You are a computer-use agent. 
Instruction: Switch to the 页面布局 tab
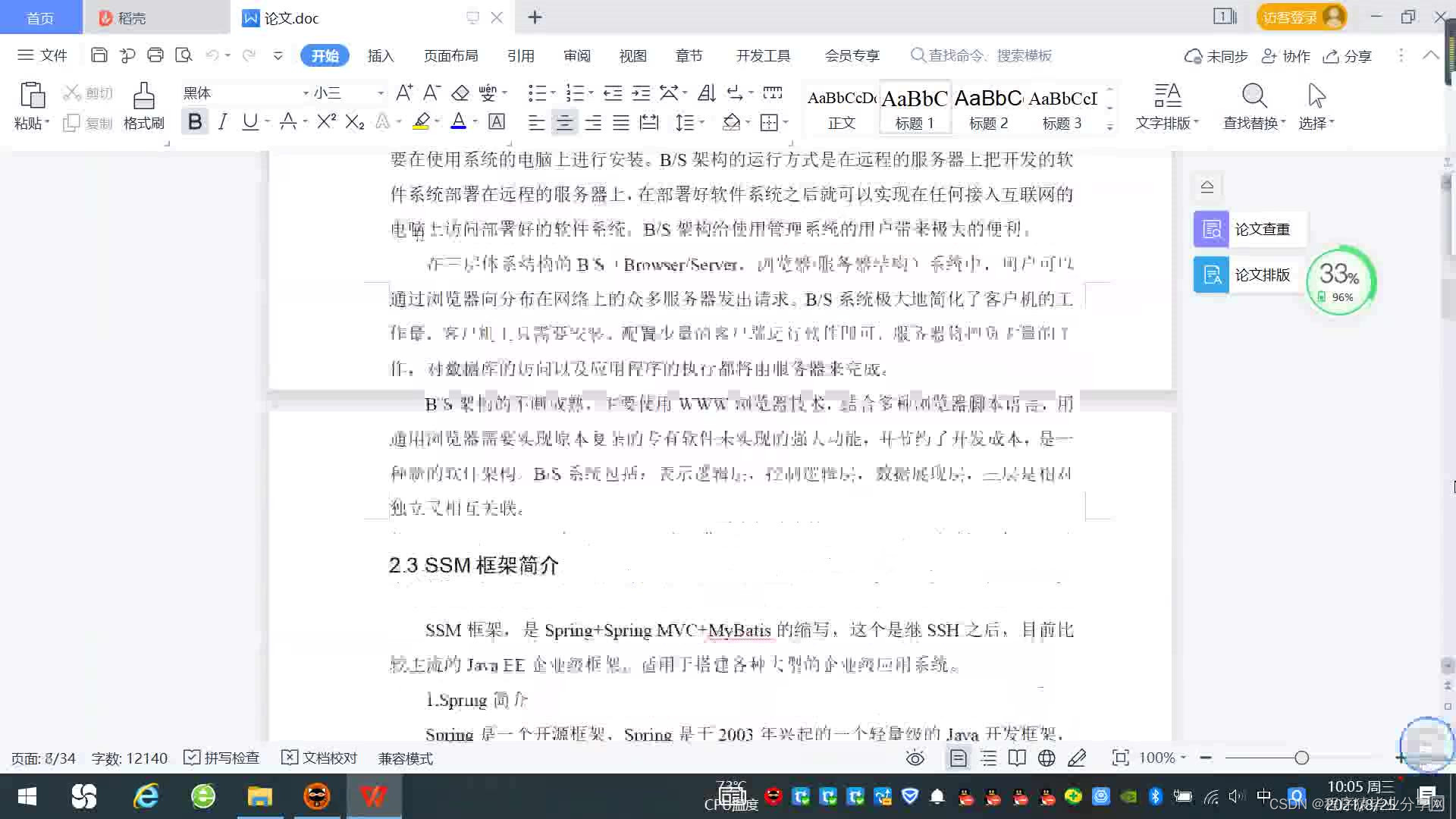pyautogui.click(x=450, y=55)
